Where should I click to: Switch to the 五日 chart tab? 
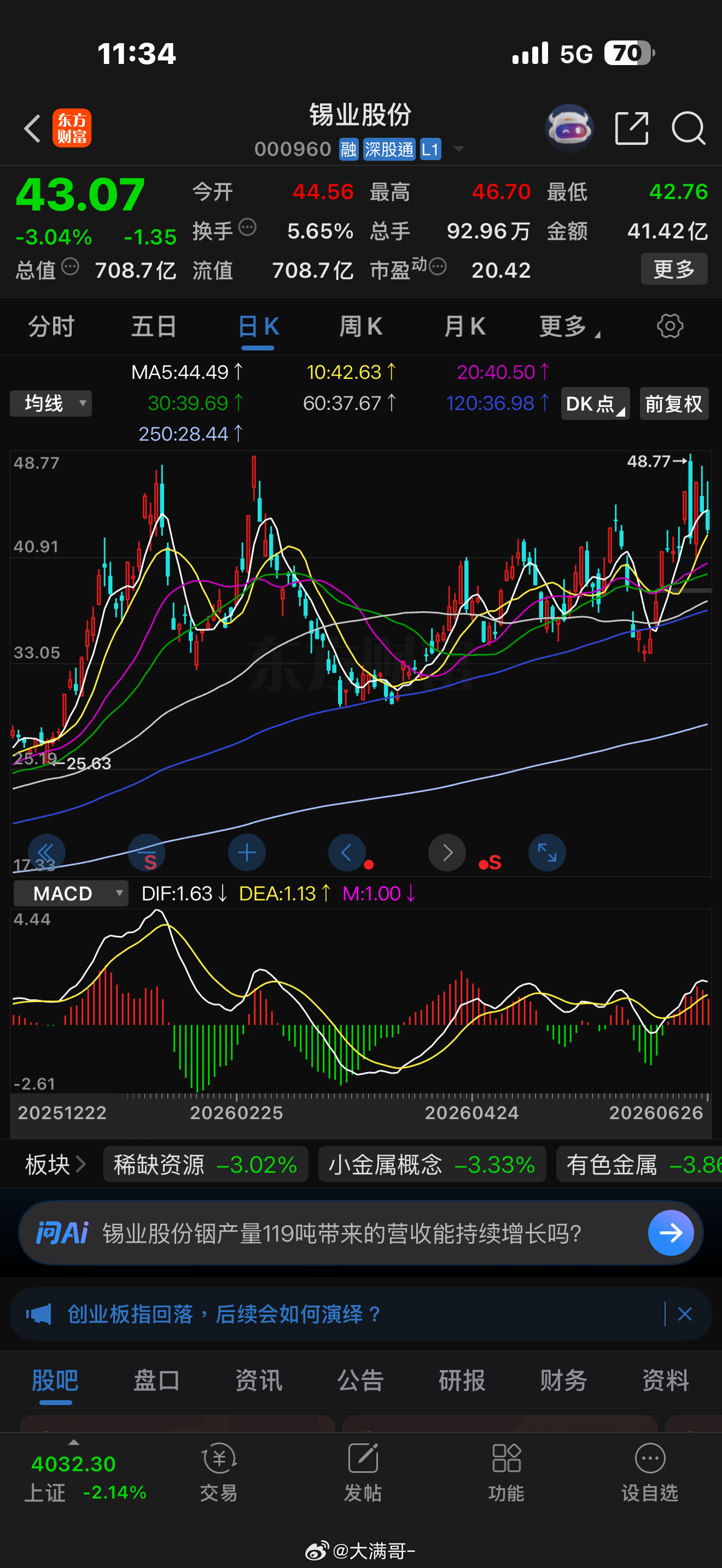[x=154, y=326]
